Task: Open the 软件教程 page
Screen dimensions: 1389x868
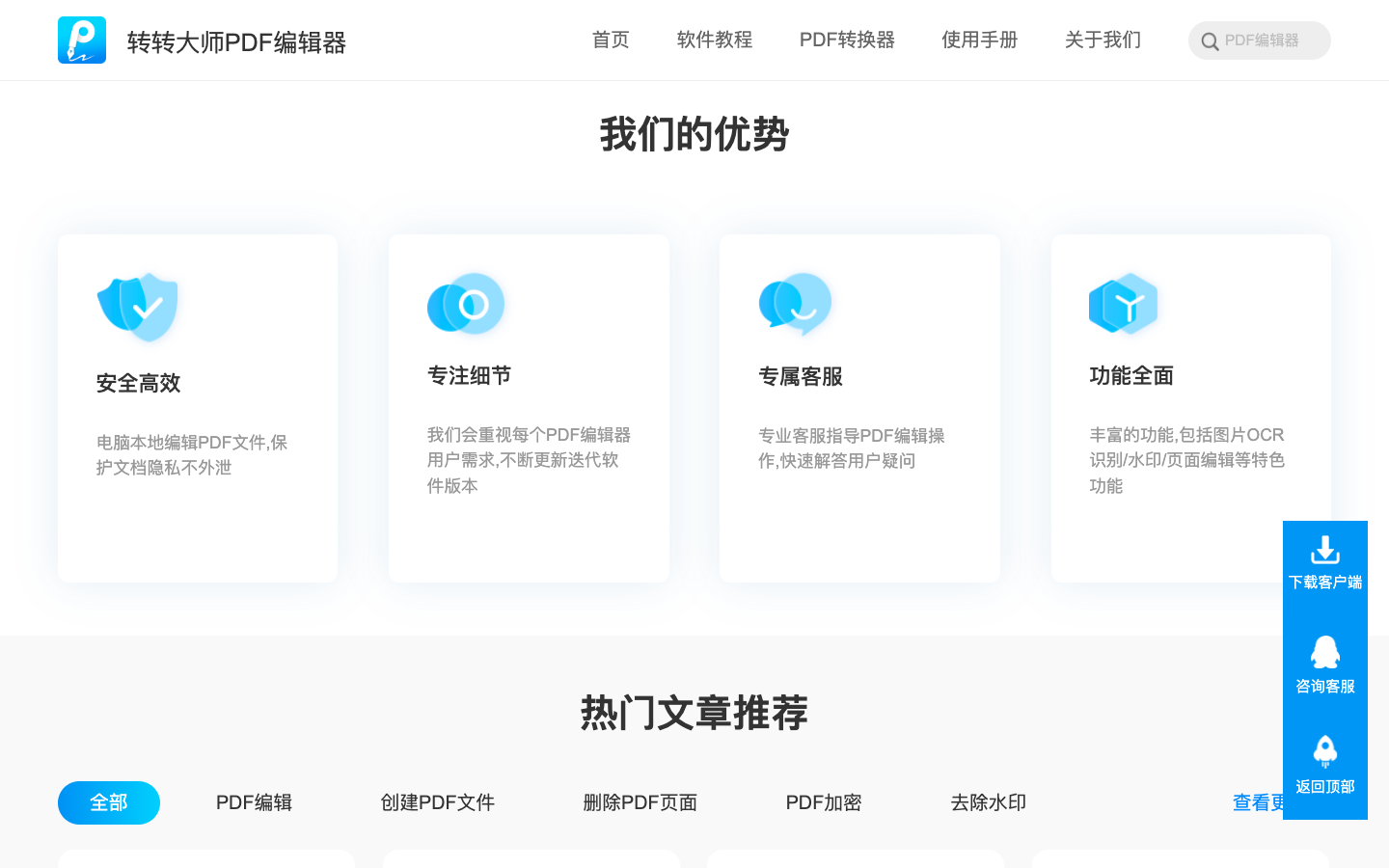Action: pyautogui.click(x=715, y=40)
